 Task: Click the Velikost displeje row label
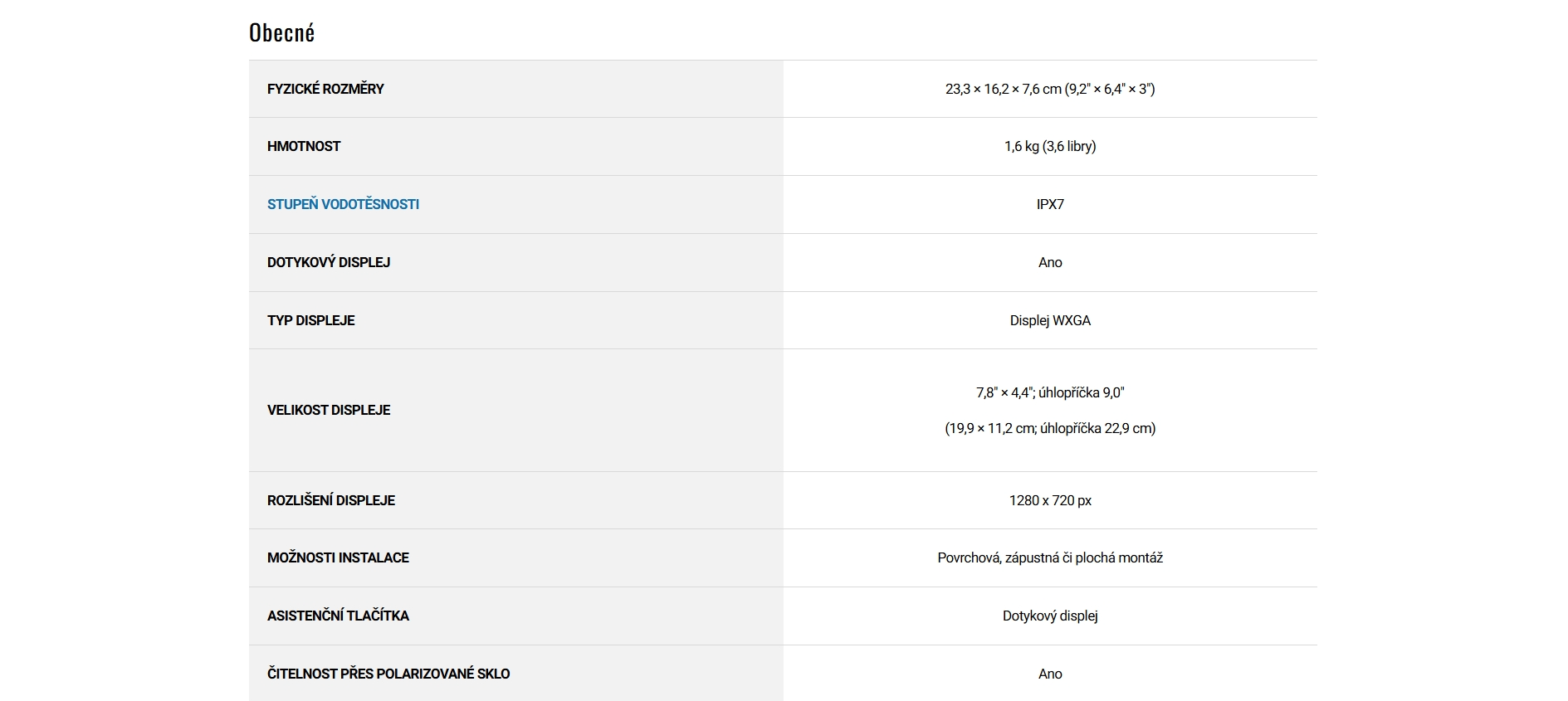329,410
